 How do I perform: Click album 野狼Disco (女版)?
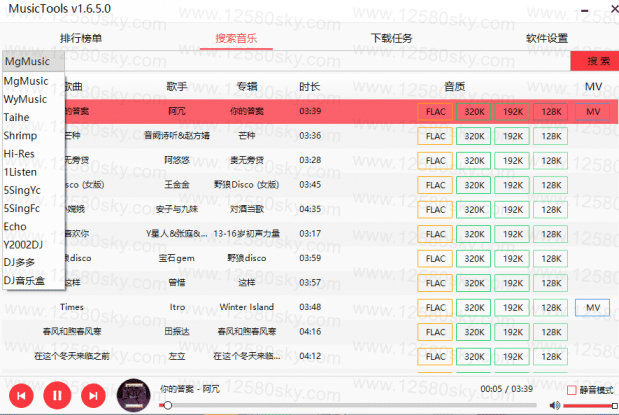pos(247,184)
